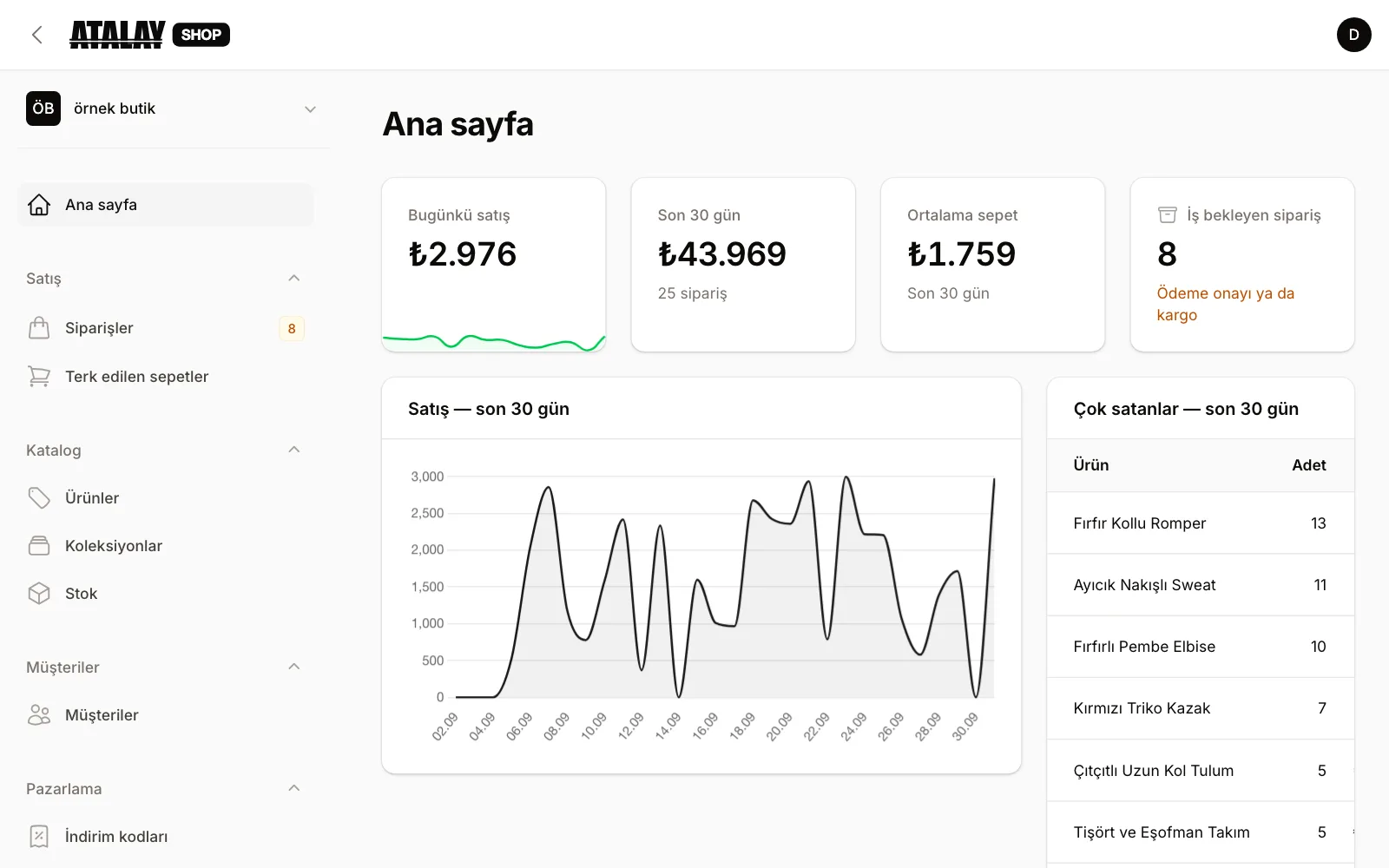Click Ödeme onayı ya da kargo link
Image resolution: width=1389 pixels, height=868 pixels.
pos(1225,304)
